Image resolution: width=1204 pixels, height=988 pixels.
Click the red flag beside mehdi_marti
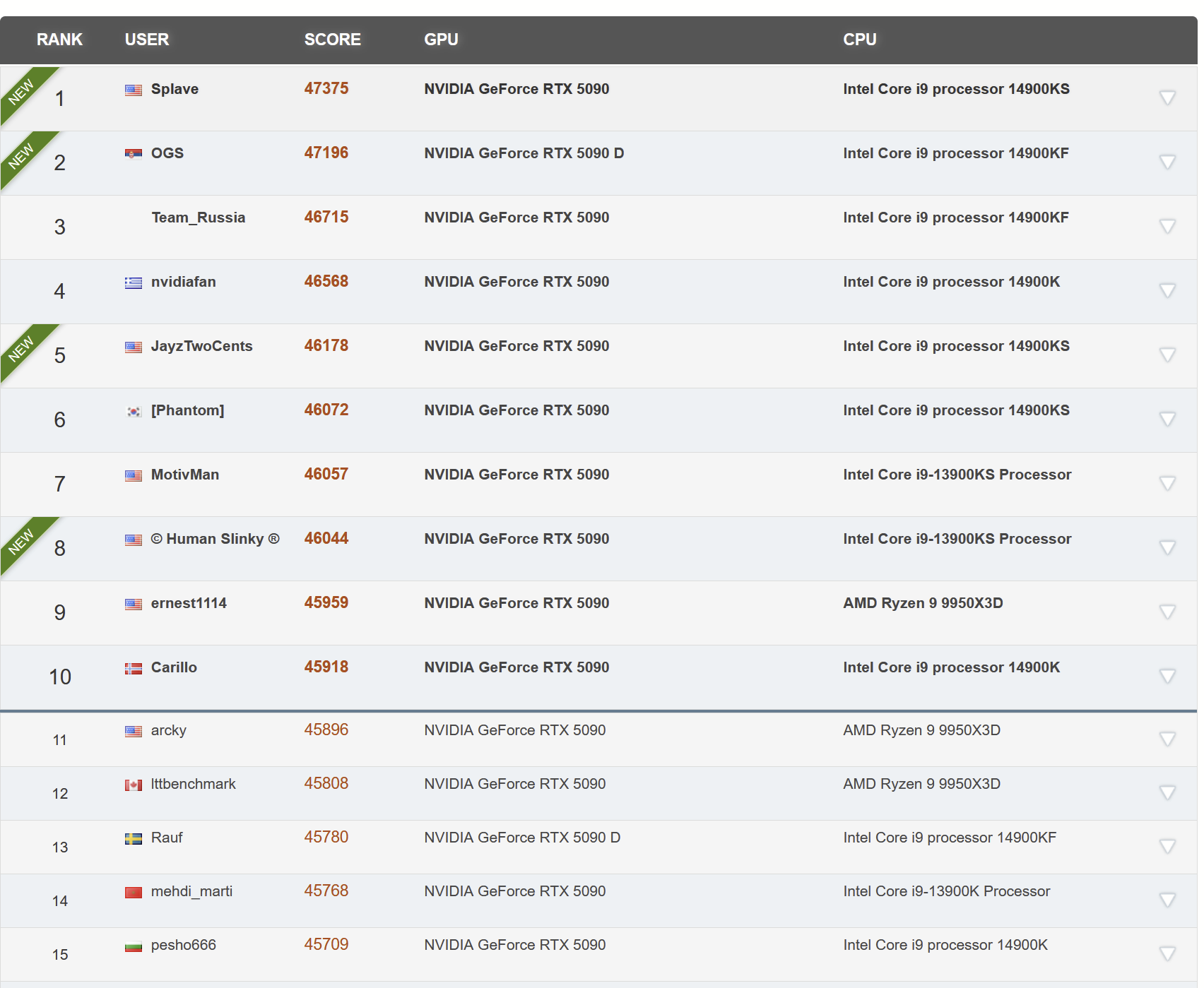[134, 892]
